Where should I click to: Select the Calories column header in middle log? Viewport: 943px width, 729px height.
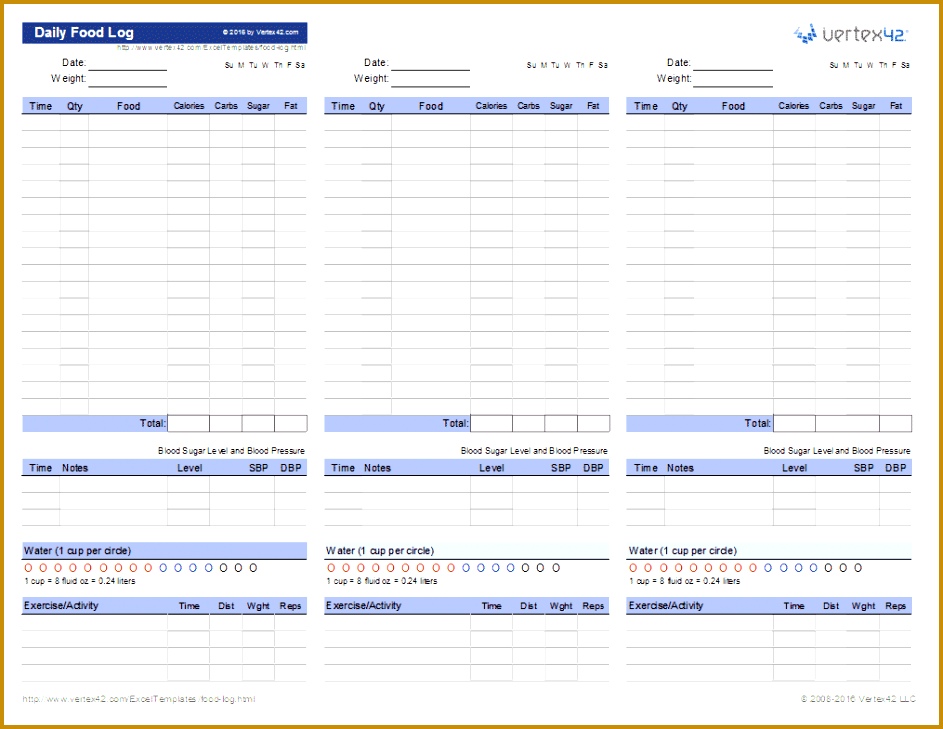click(x=491, y=106)
